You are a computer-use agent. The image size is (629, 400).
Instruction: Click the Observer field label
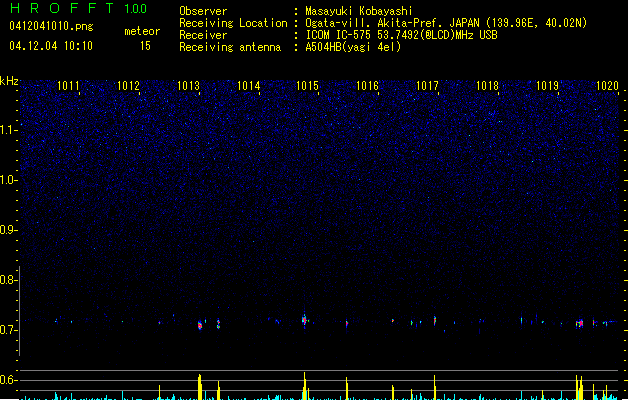pyautogui.click(x=203, y=11)
